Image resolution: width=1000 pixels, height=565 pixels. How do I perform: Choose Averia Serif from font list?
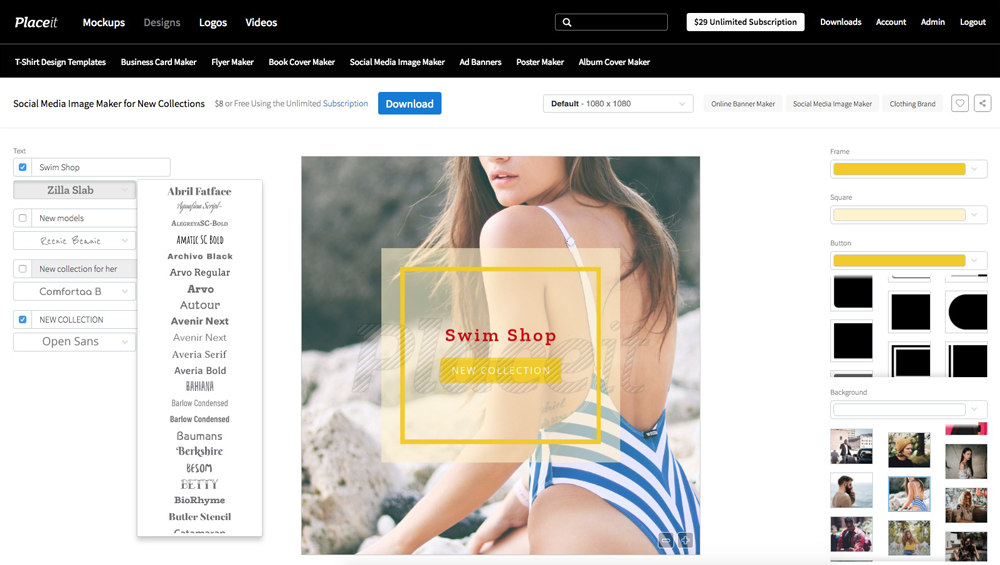200,355
